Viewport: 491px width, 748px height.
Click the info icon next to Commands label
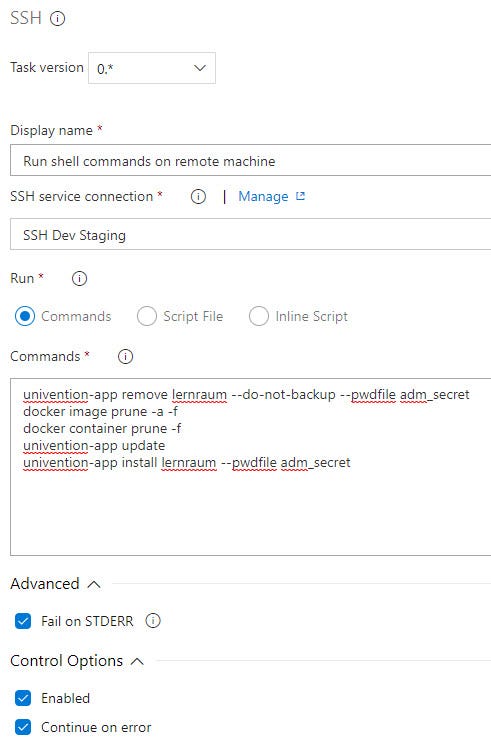(125, 356)
